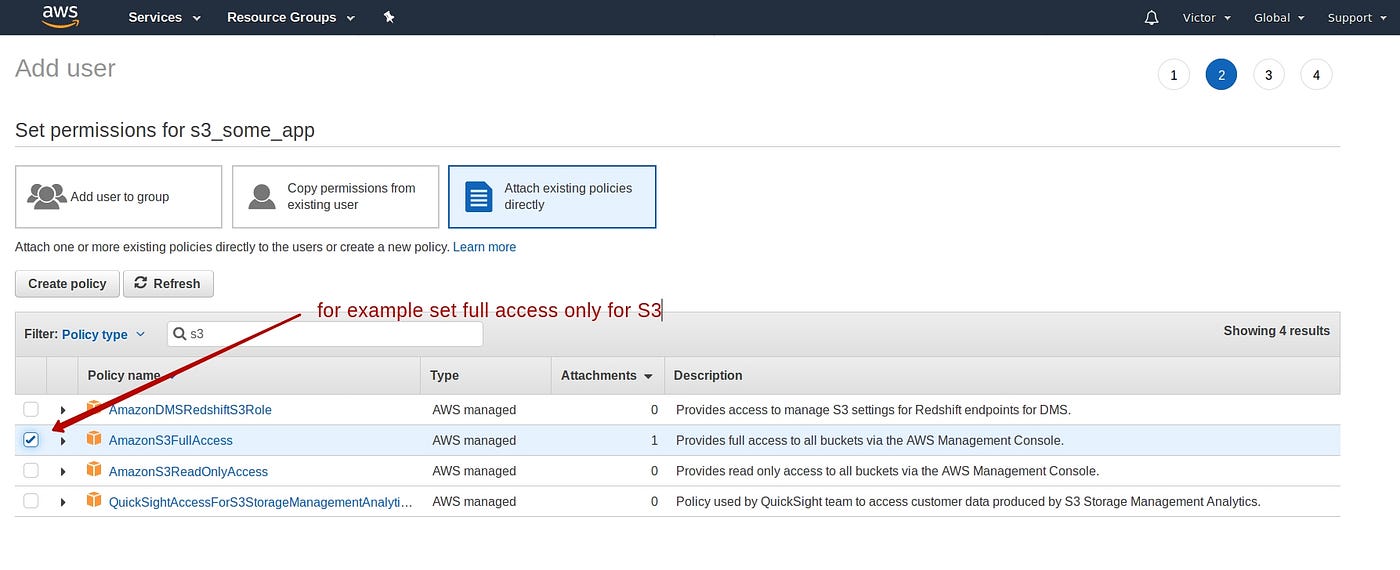Focus the policy search field containing s3
1400x570 pixels.
pyautogui.click(x=325, y=334)
